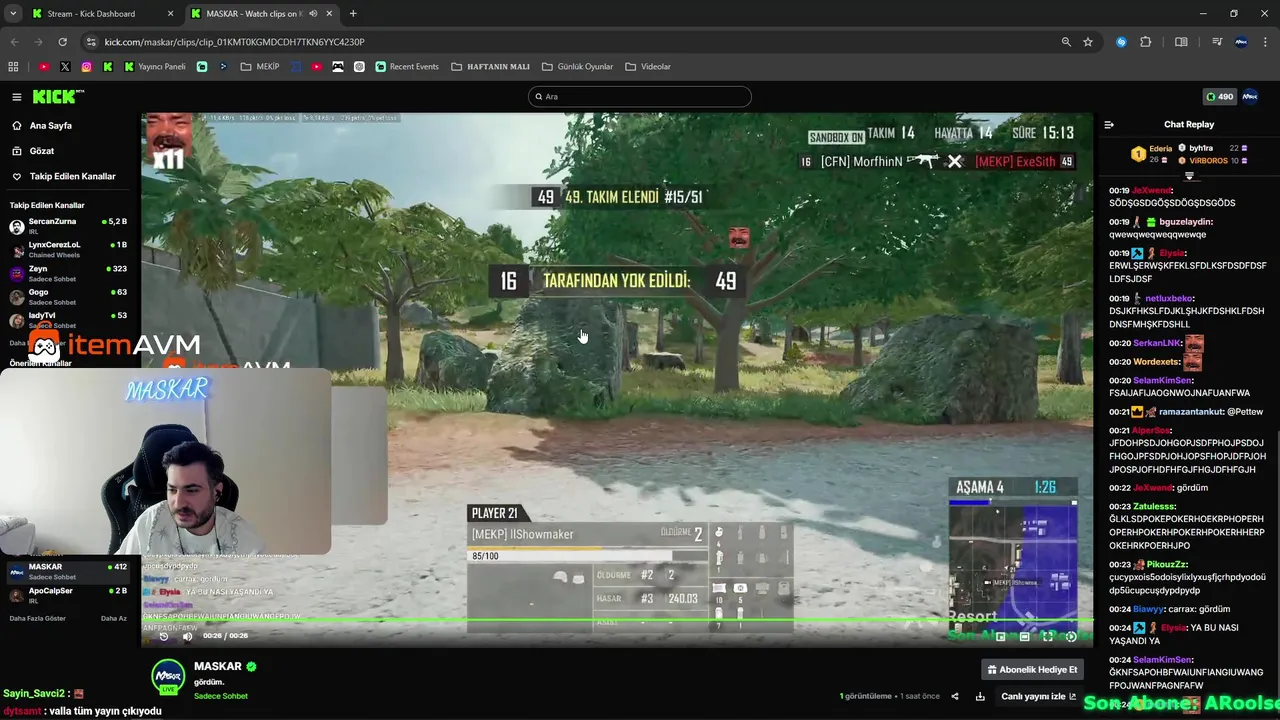The image size is (1280, 720).
Task: Open Ana Sayfa in the sidebar
Action: [50, 126]
